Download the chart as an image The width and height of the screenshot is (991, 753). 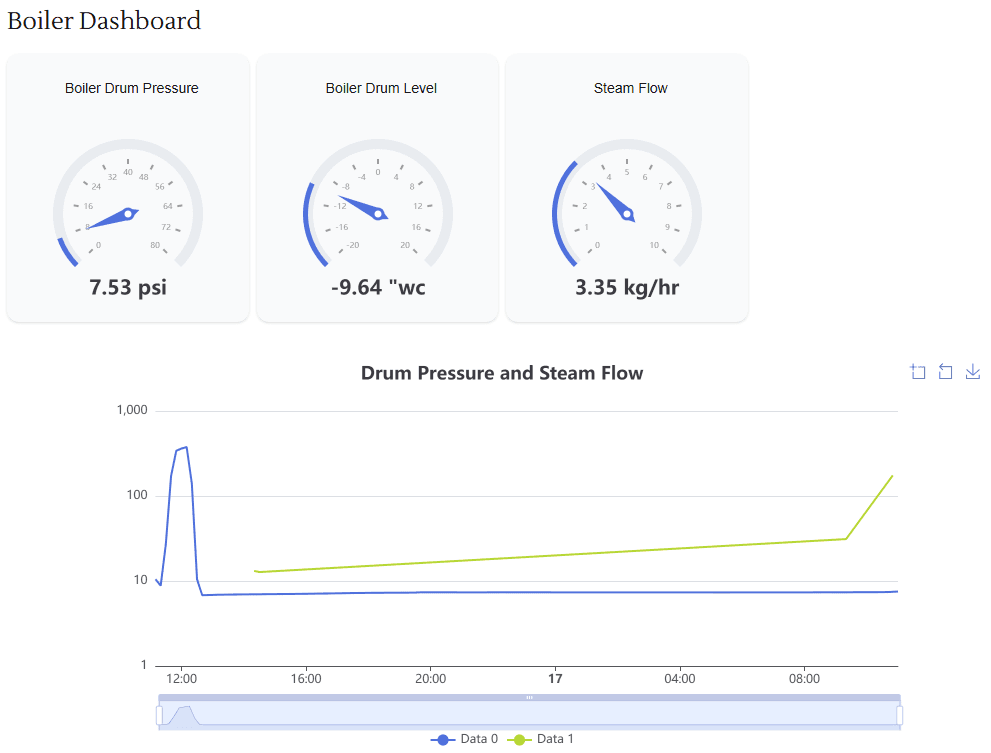(973, 371)
